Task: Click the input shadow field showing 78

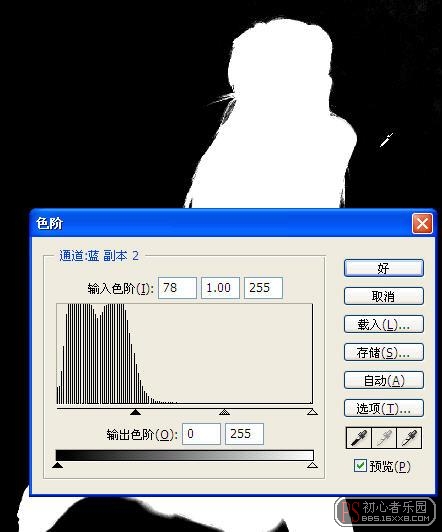Action: (177, 288)
